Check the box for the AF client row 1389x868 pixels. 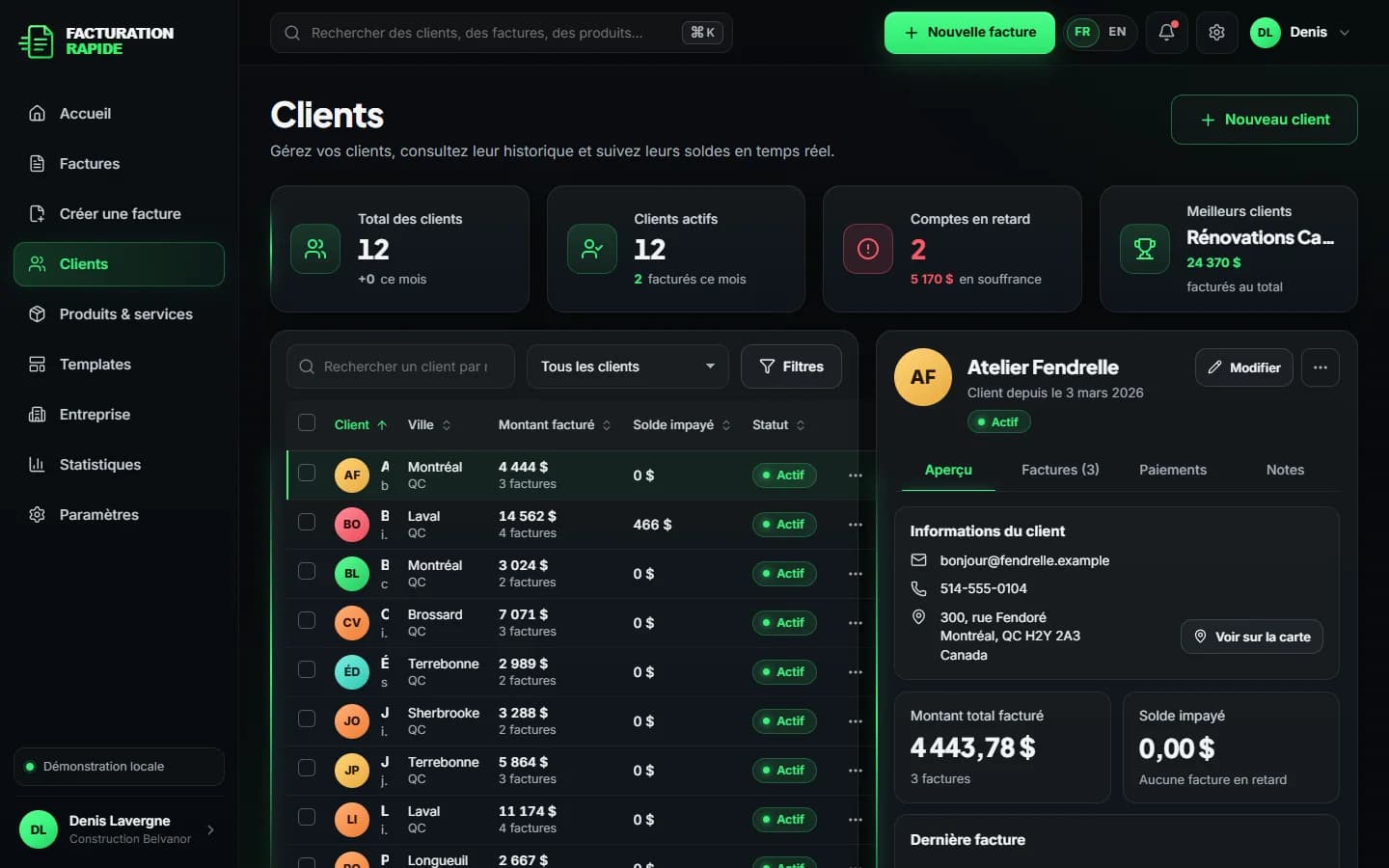tap(307, 473)
